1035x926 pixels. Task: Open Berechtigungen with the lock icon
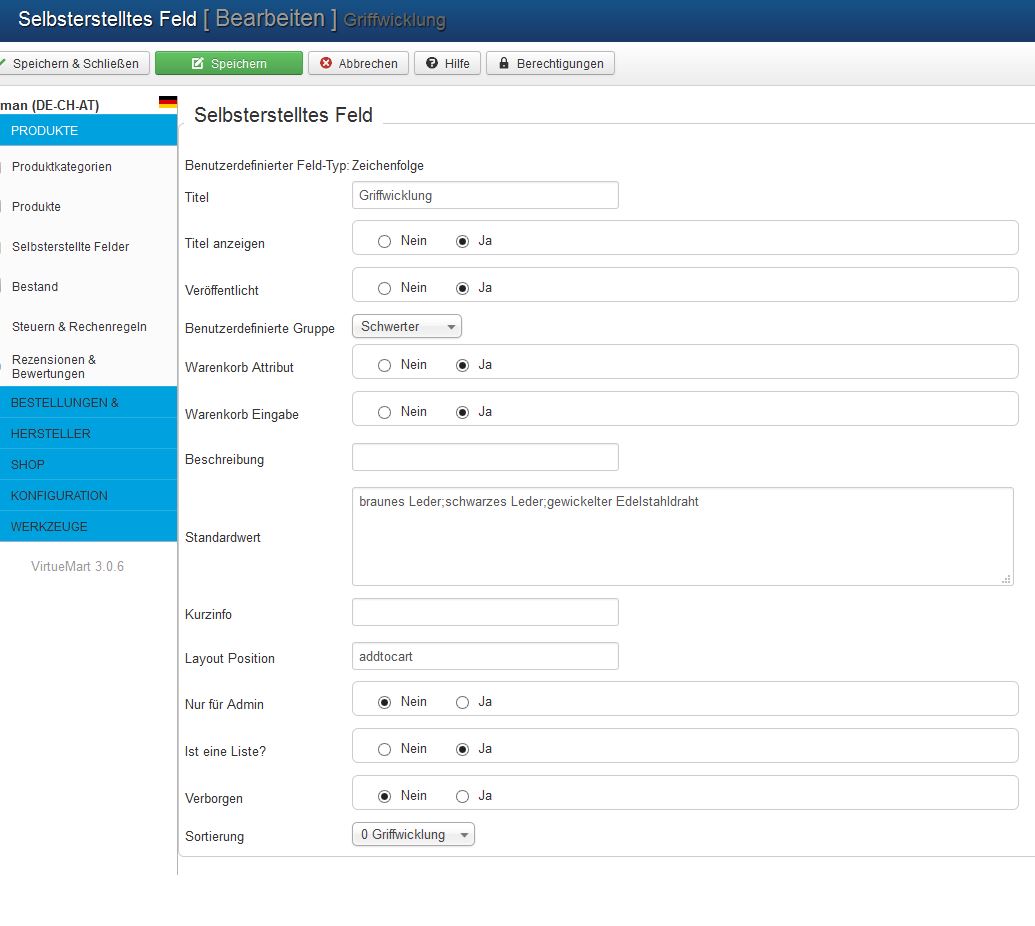550,63
